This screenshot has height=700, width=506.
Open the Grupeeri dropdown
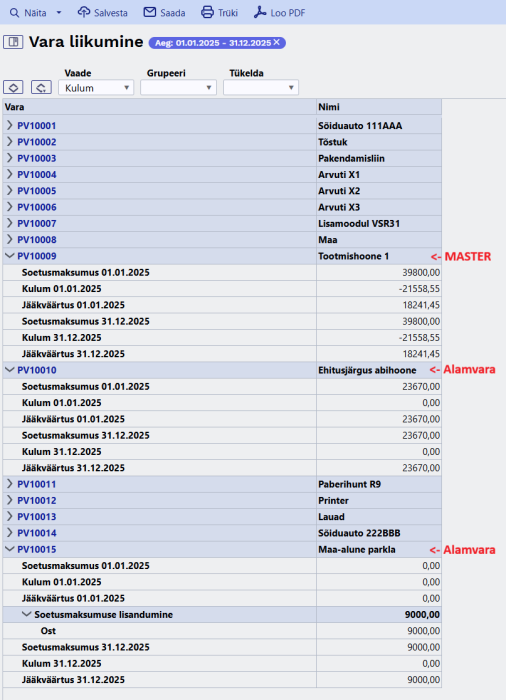click(x=178, y=88)
